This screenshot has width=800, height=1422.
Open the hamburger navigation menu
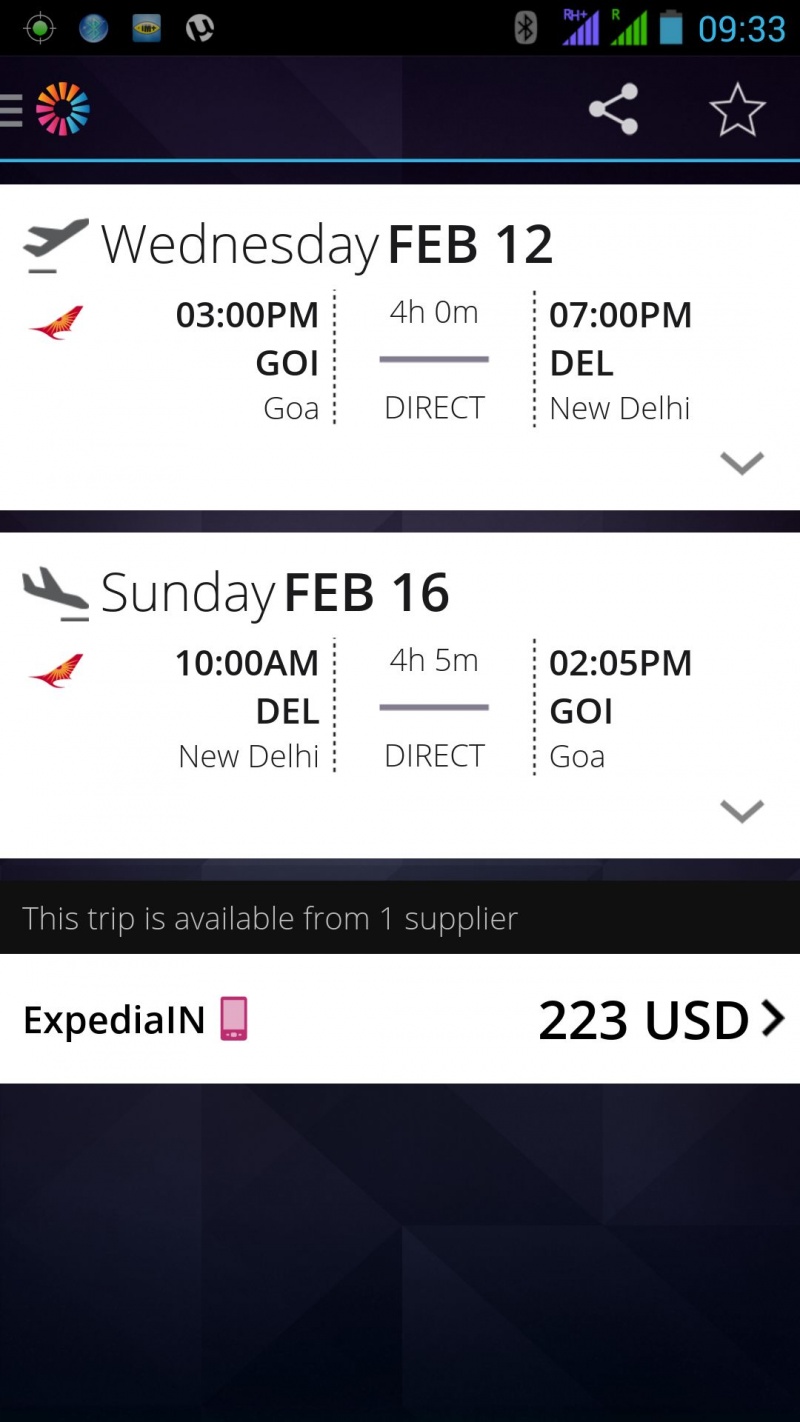tap(11, 110)
